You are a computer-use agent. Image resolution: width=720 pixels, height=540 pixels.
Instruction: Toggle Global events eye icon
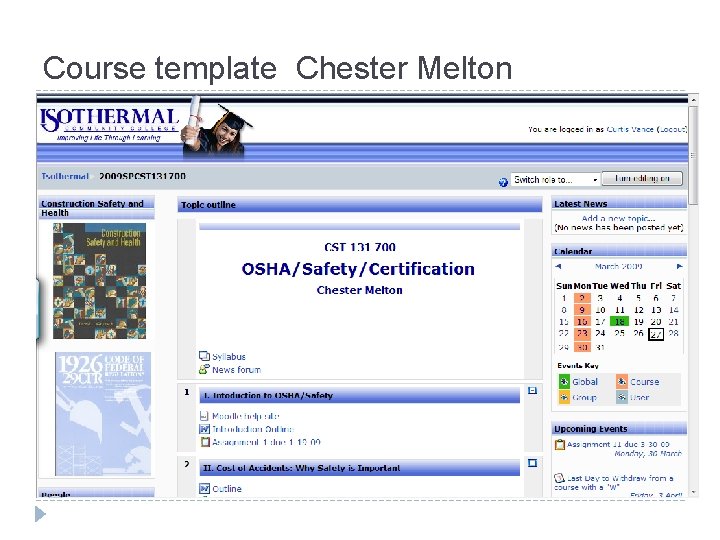[x=564, y=382]
